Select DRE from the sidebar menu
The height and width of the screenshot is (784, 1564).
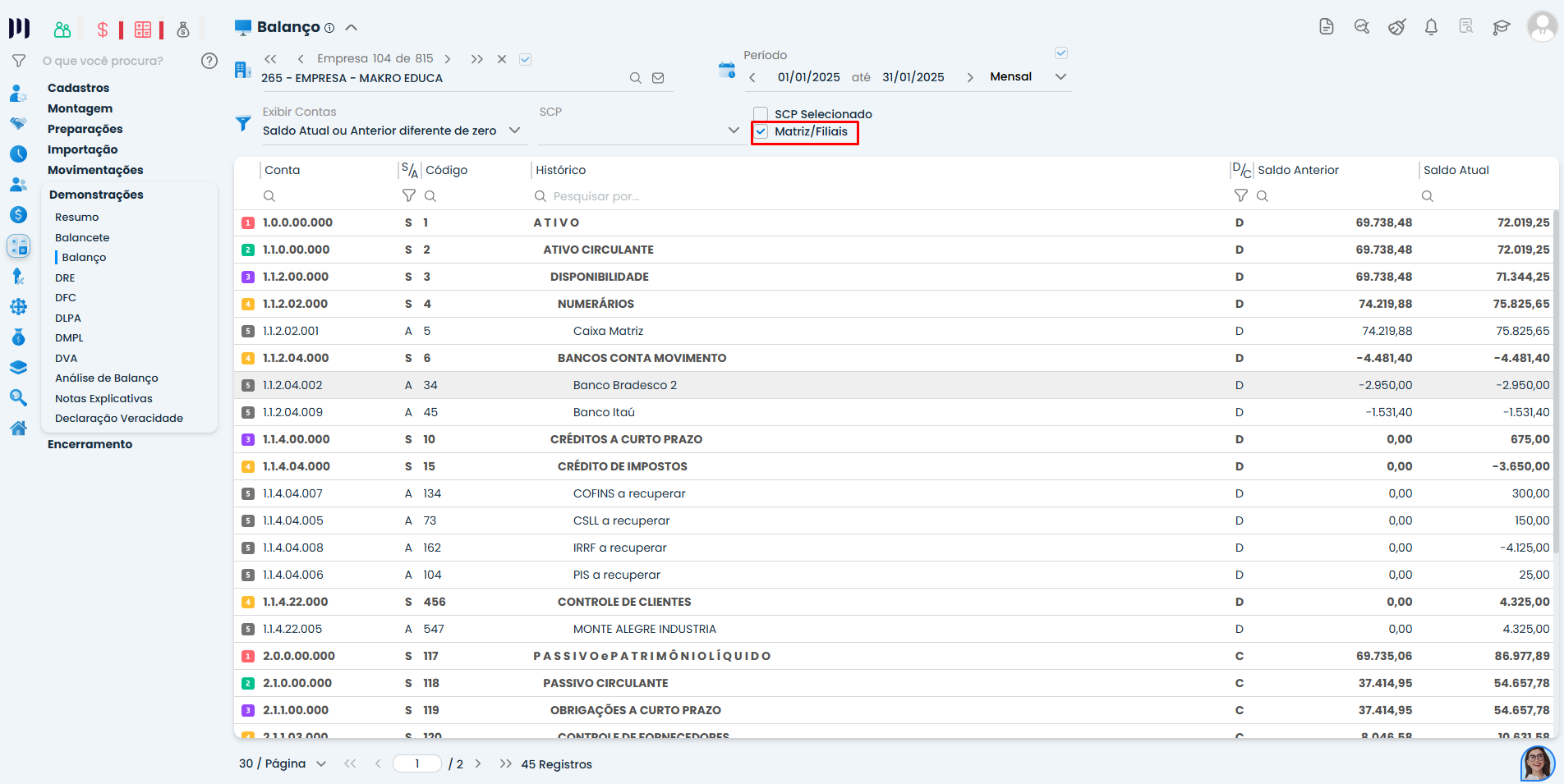coord(65,277)
